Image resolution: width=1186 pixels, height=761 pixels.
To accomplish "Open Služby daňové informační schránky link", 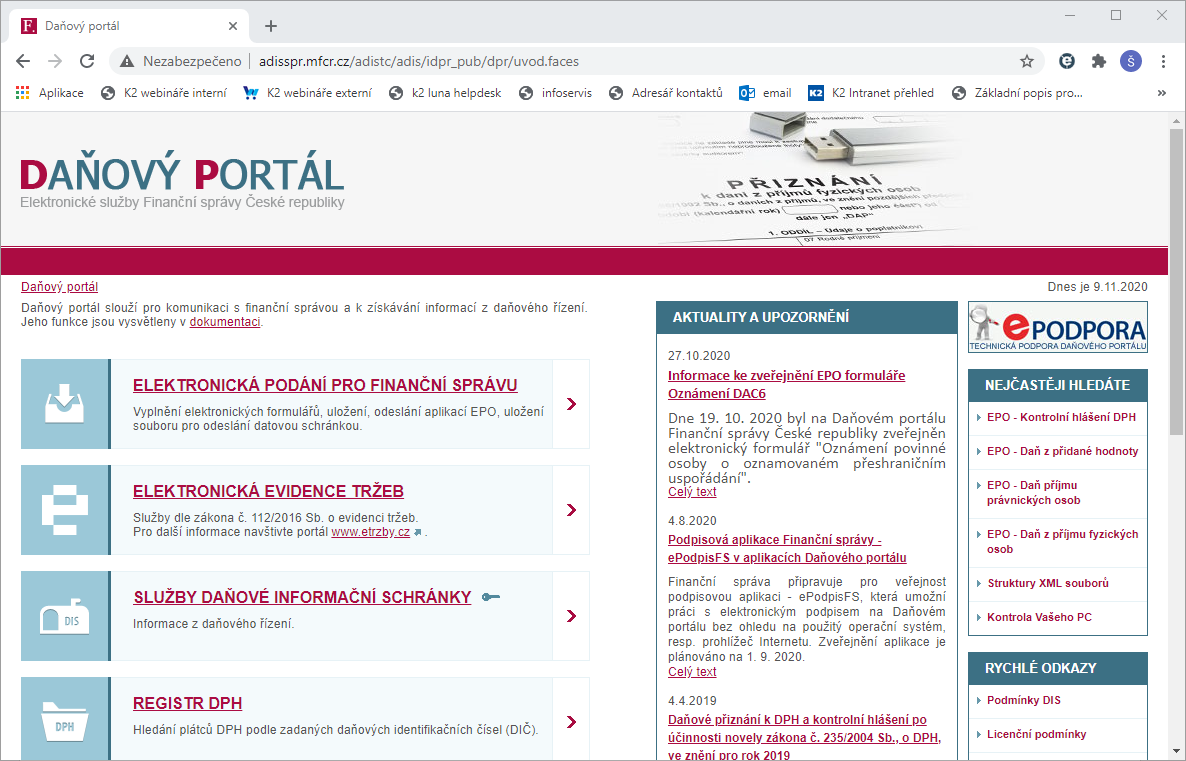I will coord(303,597).
